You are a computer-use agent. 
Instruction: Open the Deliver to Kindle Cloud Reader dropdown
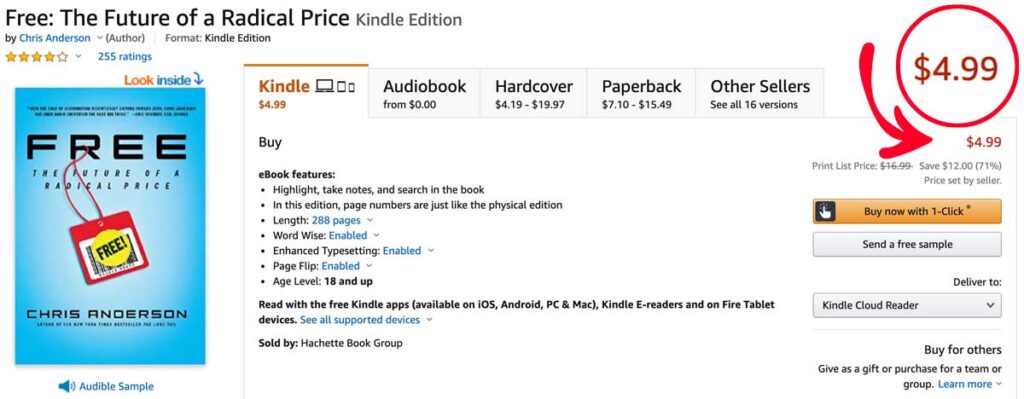906,305
